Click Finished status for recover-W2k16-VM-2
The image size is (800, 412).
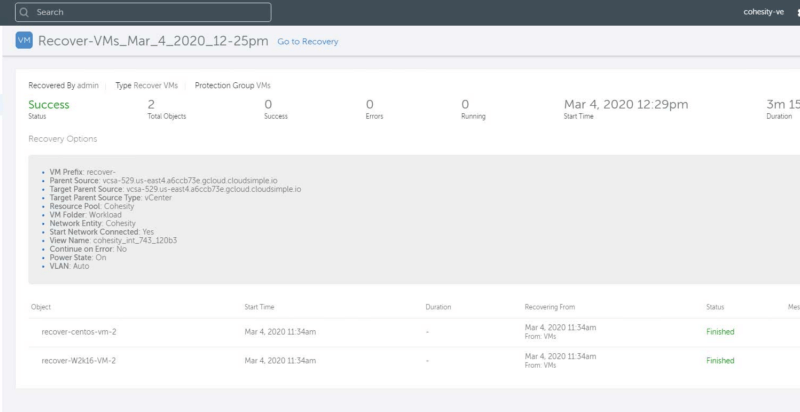(720, 360)
